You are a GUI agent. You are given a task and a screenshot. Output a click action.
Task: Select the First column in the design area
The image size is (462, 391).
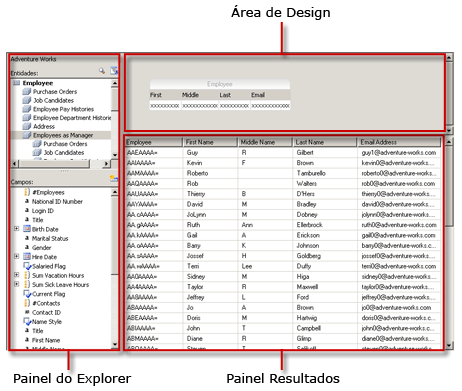(x=165, y=95)
